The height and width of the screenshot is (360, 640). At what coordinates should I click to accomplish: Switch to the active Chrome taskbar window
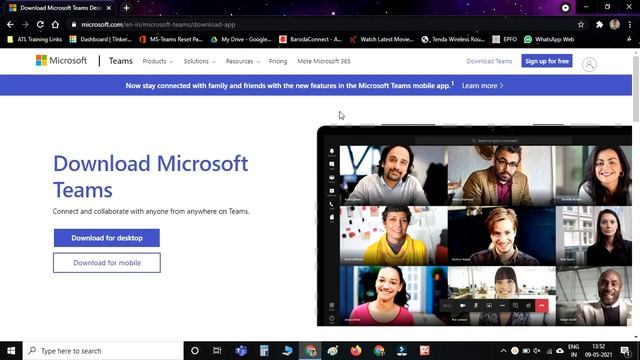310,351
